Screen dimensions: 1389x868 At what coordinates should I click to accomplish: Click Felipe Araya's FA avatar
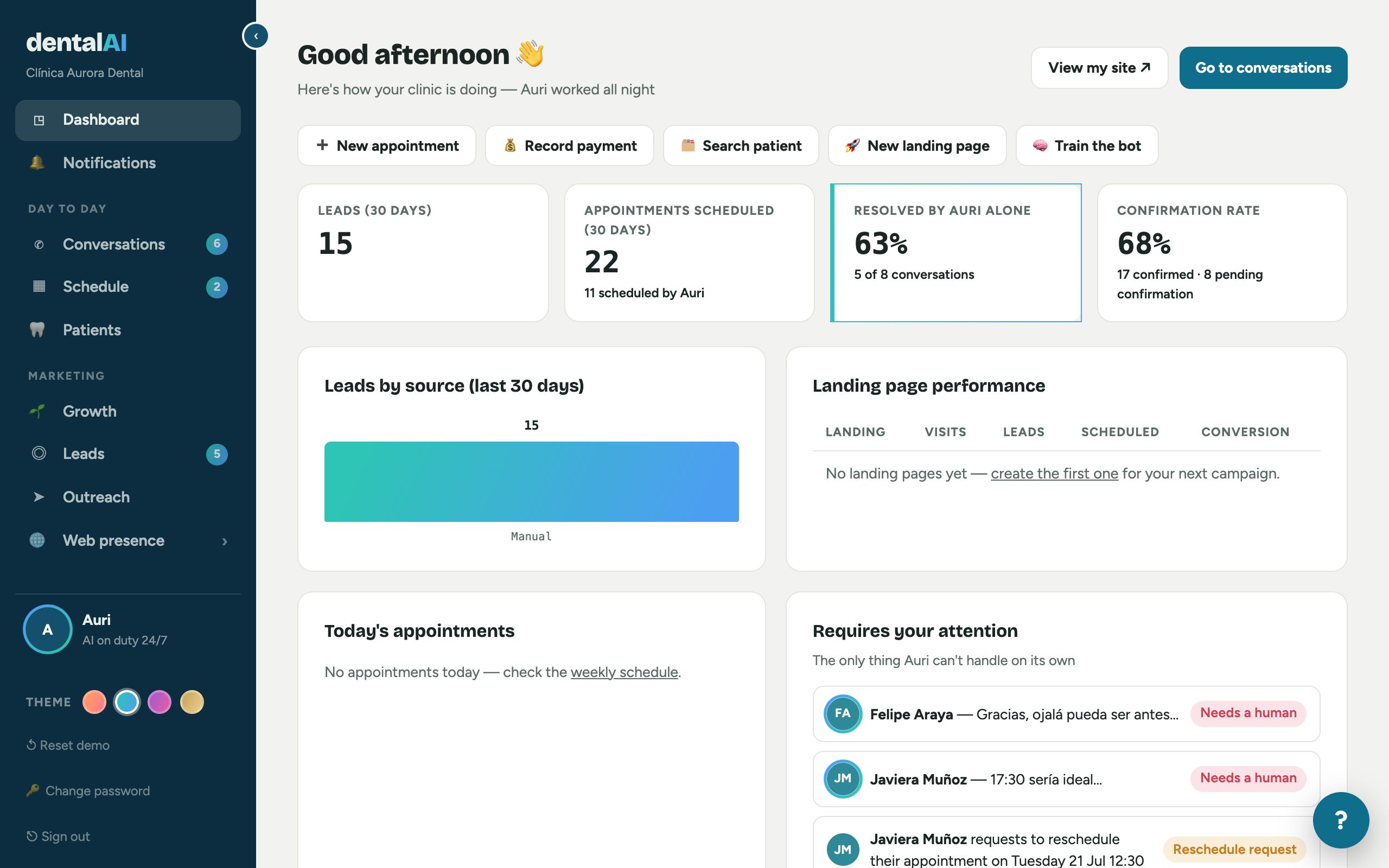[842, 713]
